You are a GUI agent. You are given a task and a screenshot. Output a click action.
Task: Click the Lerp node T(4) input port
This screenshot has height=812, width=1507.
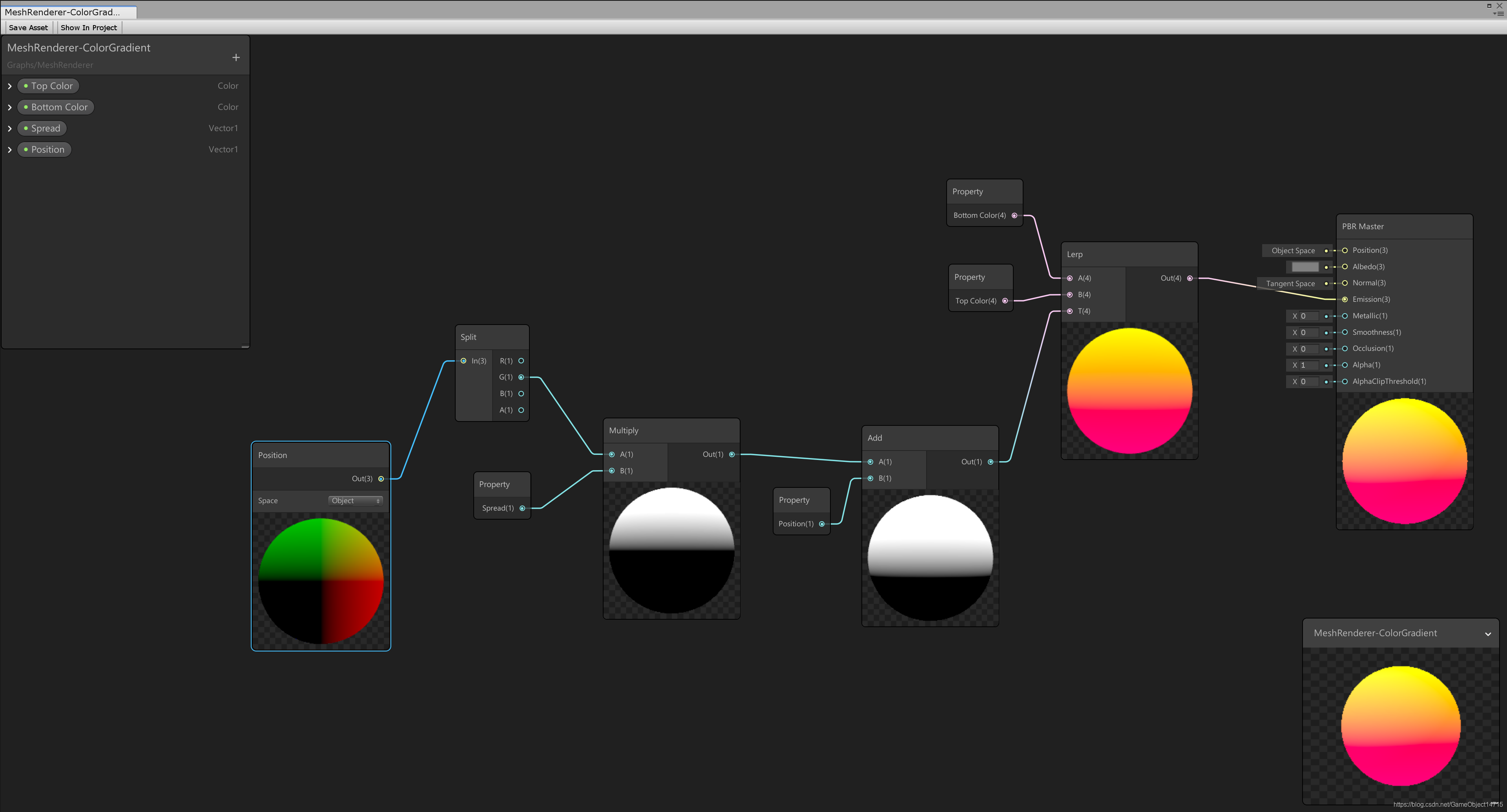click(x=1070, y=311)
